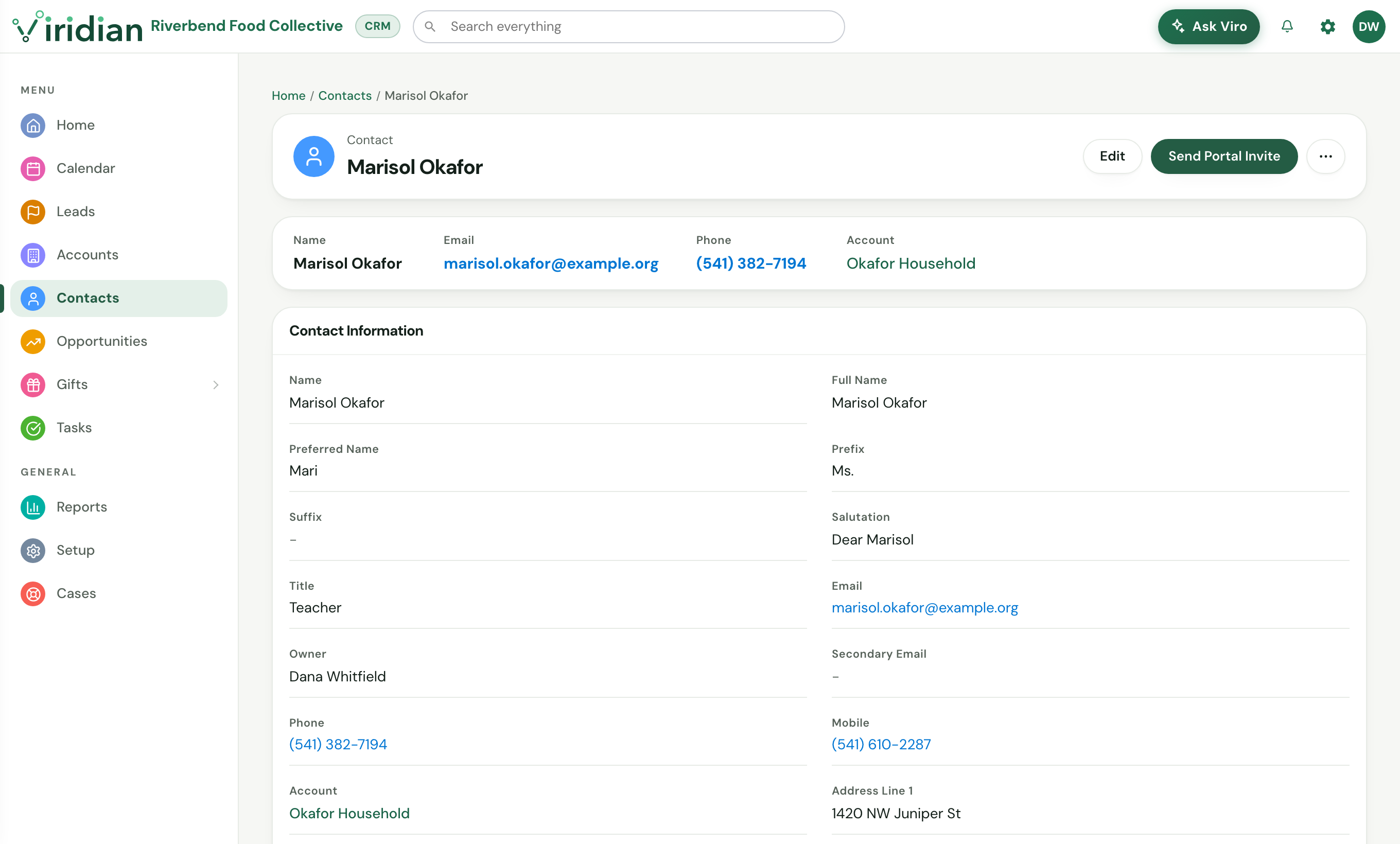The width and height of the screenshot is (1400, 844).
Task: Launch the Ask Viro assistant
Action: (1209, 27)
